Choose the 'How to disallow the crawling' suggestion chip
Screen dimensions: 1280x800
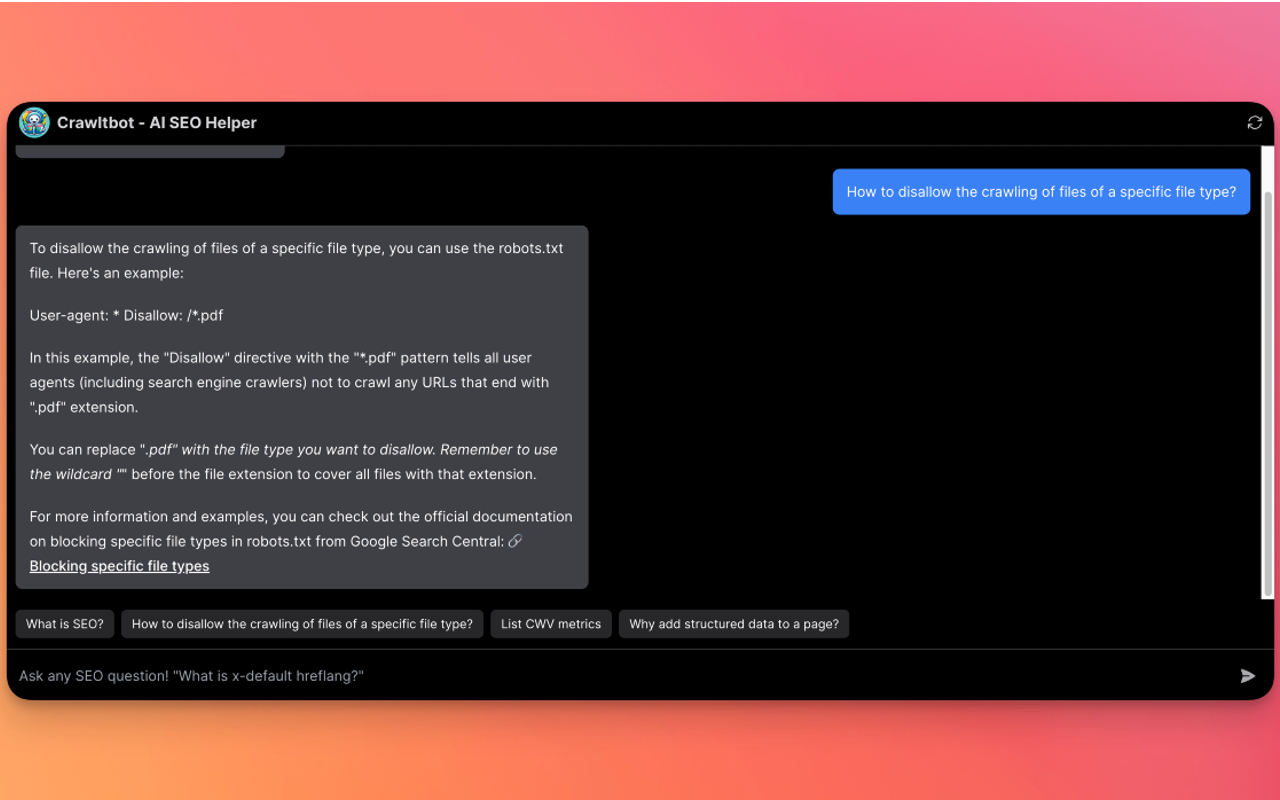click(x=302, y=624)
